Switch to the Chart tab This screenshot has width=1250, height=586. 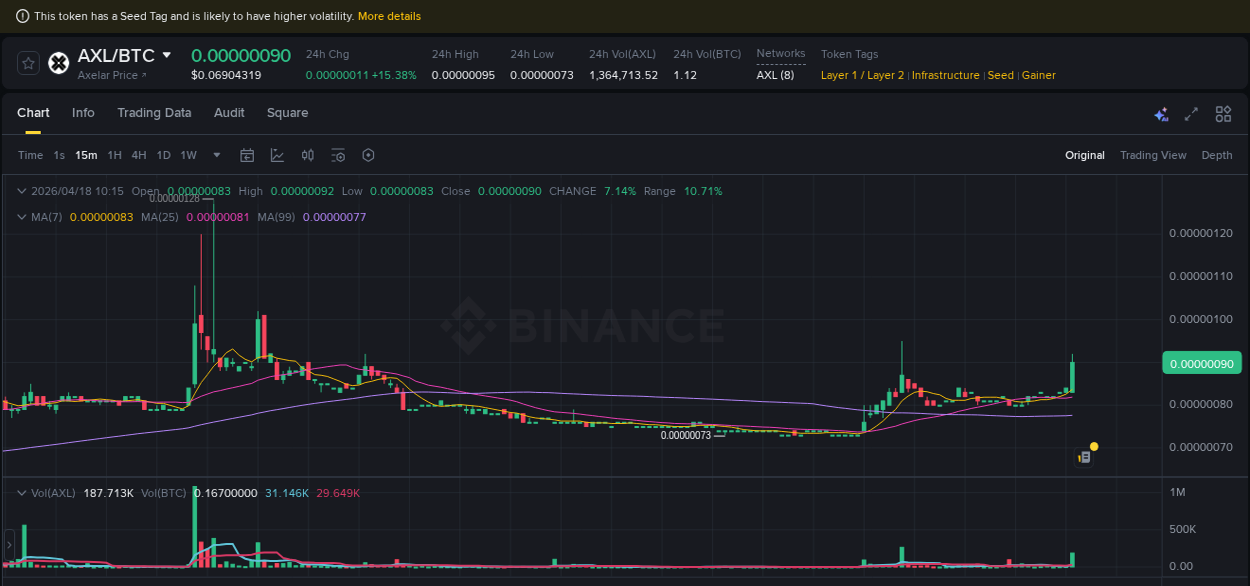click(x=33, y=113)
